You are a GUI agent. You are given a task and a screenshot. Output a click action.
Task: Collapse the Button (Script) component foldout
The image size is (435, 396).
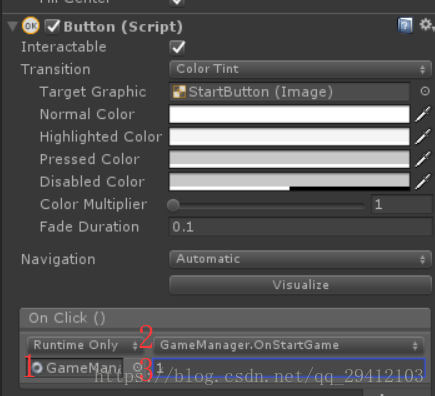point(12,26)
